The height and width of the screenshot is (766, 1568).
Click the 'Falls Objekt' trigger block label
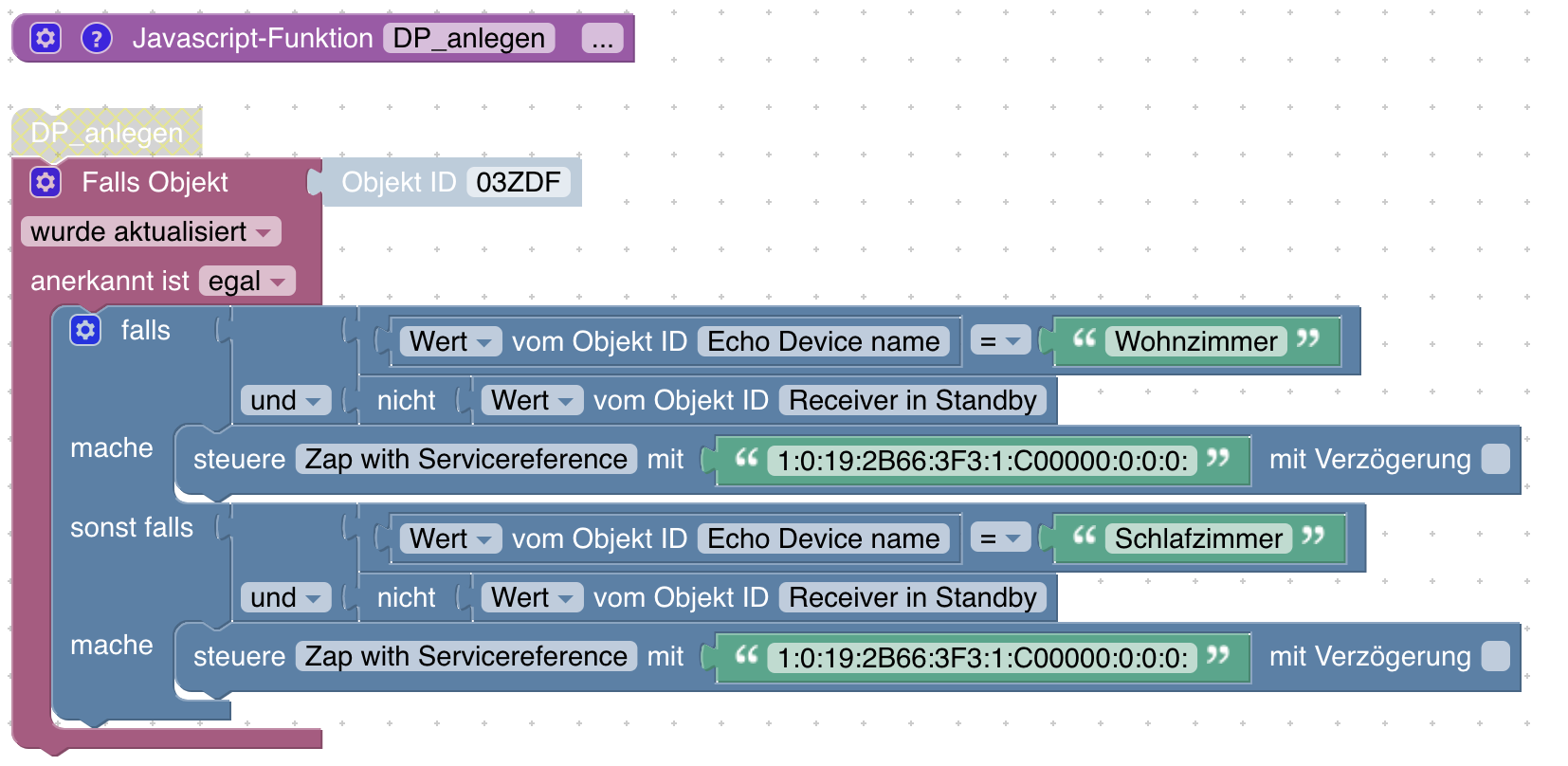[155, 182]
